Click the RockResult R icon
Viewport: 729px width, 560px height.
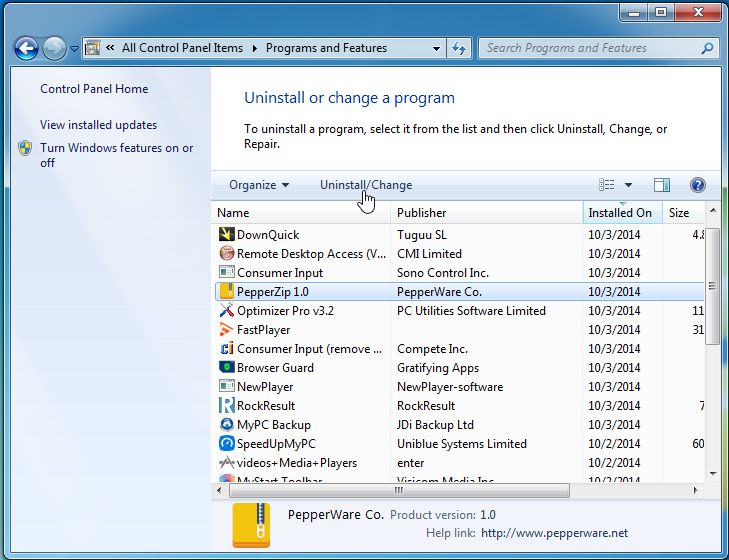(x=226, y=405)
